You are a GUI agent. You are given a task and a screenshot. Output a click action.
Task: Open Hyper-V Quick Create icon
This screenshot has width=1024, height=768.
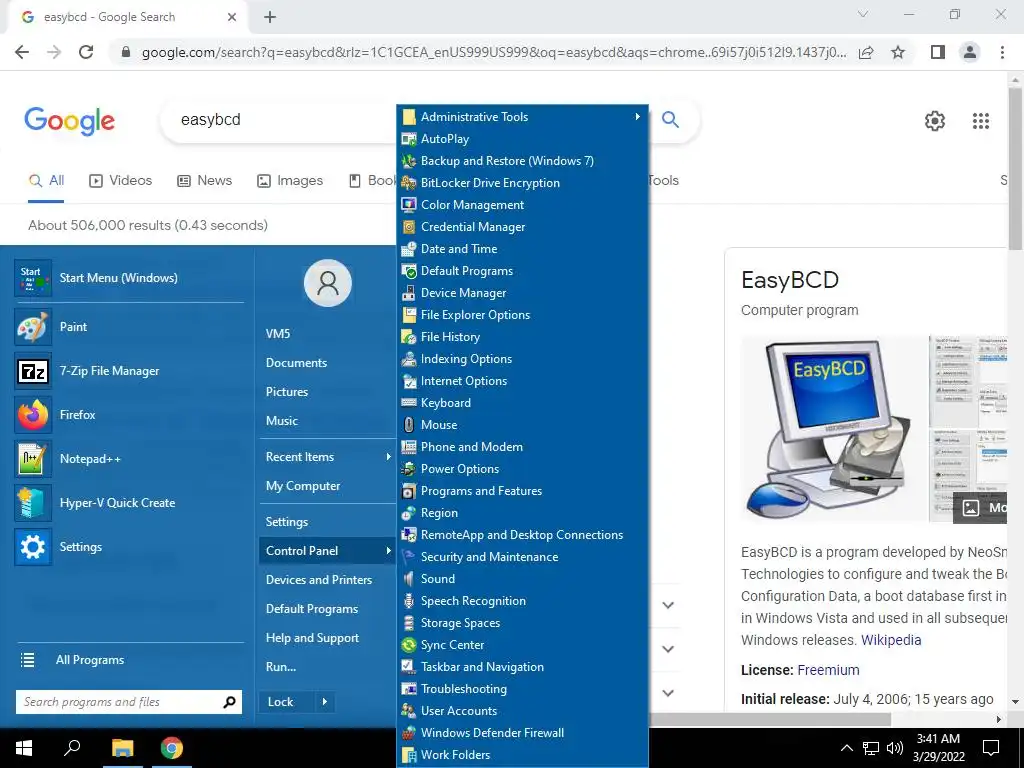coord(33,503)
